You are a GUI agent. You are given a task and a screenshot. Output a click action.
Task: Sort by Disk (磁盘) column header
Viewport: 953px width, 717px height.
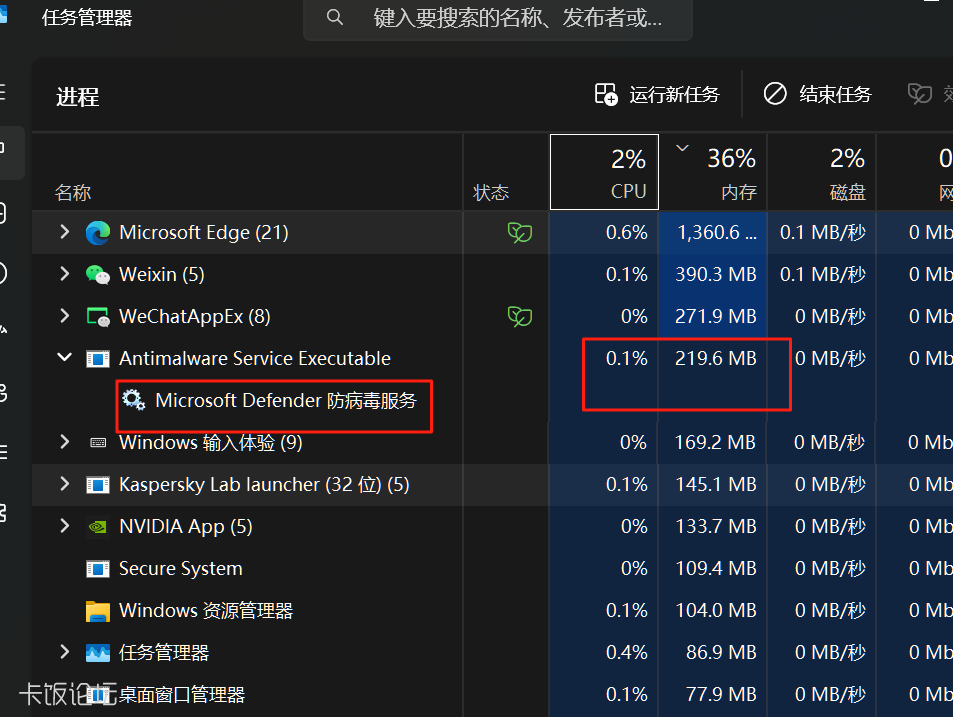coord(822,172)
